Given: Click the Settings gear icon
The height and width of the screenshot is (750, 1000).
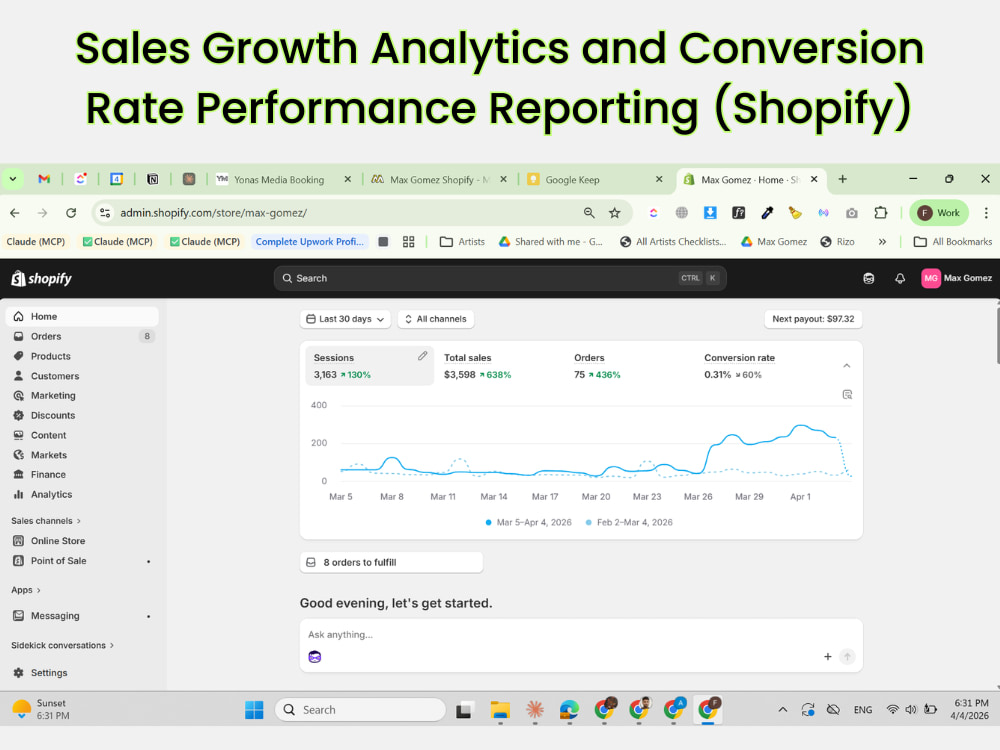Looking at the screenshot, I should (18, 673).
